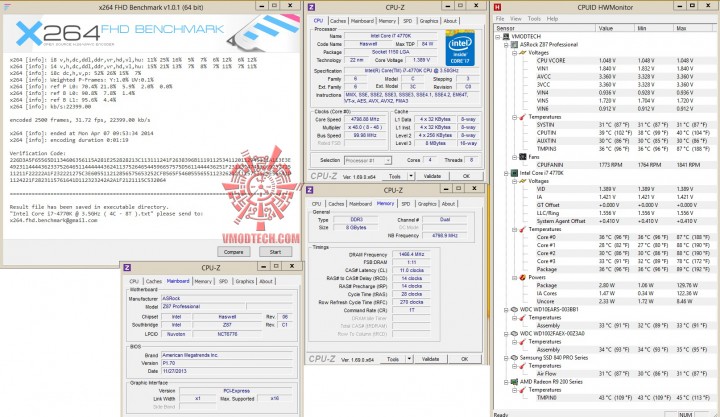Click the thermometer icon under WDC WD1002FAEX-00Z3A0
This screenshot has height=417, width=720.
click(523, 342)
